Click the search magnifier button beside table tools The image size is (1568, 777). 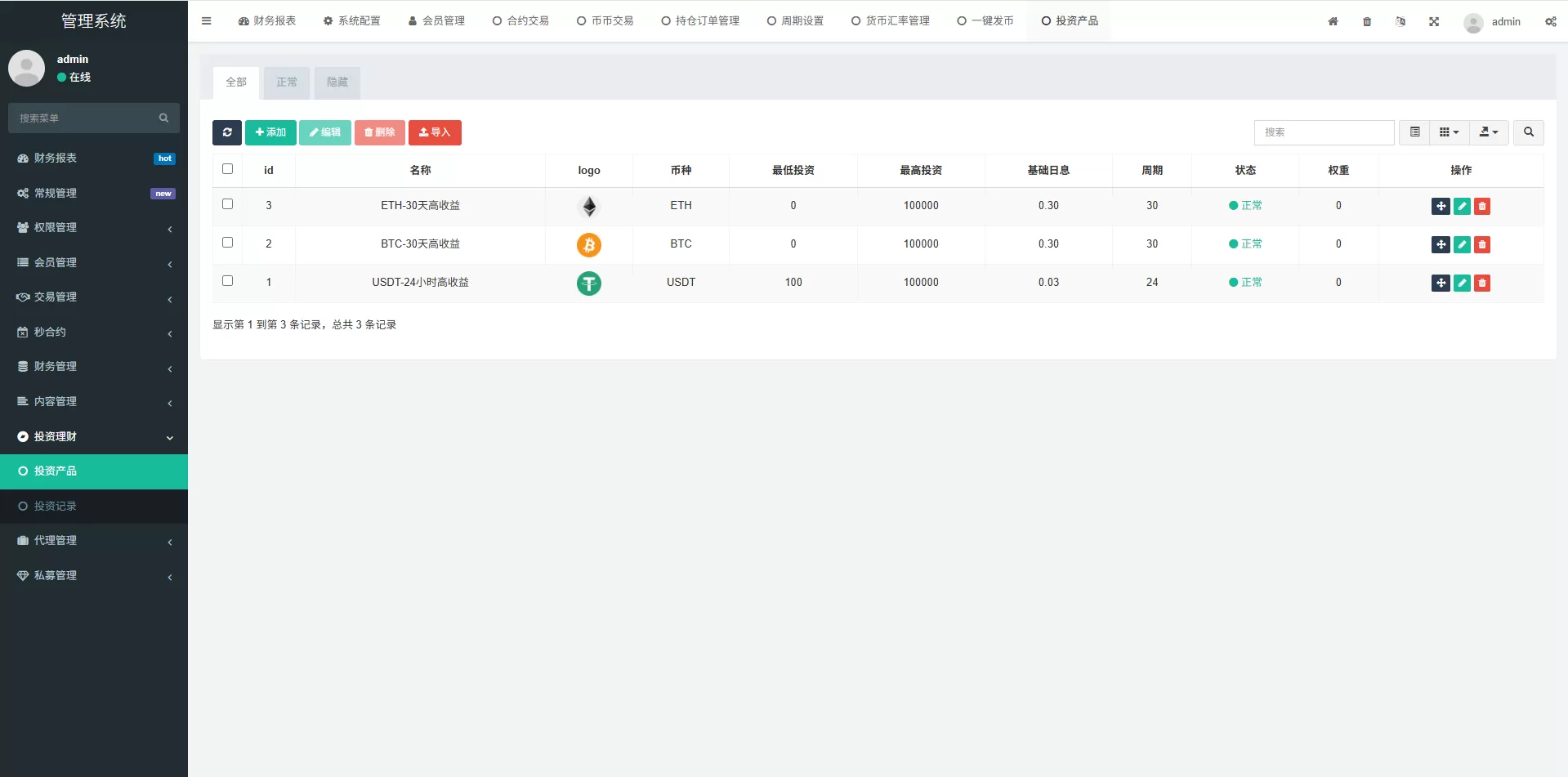pyautogui.click(x=1528, y=132)
